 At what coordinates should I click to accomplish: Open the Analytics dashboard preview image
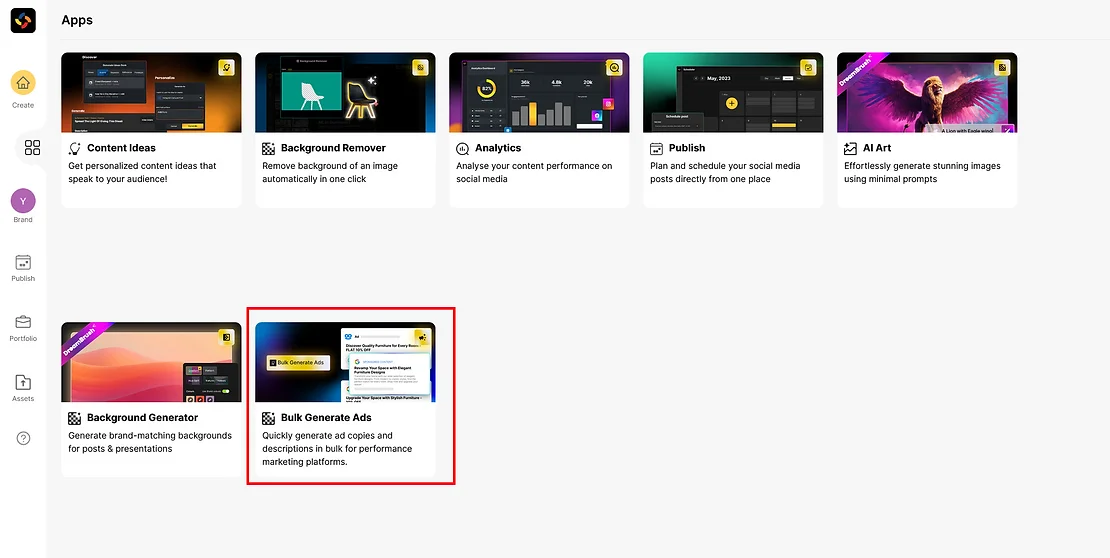coord(539,93)
